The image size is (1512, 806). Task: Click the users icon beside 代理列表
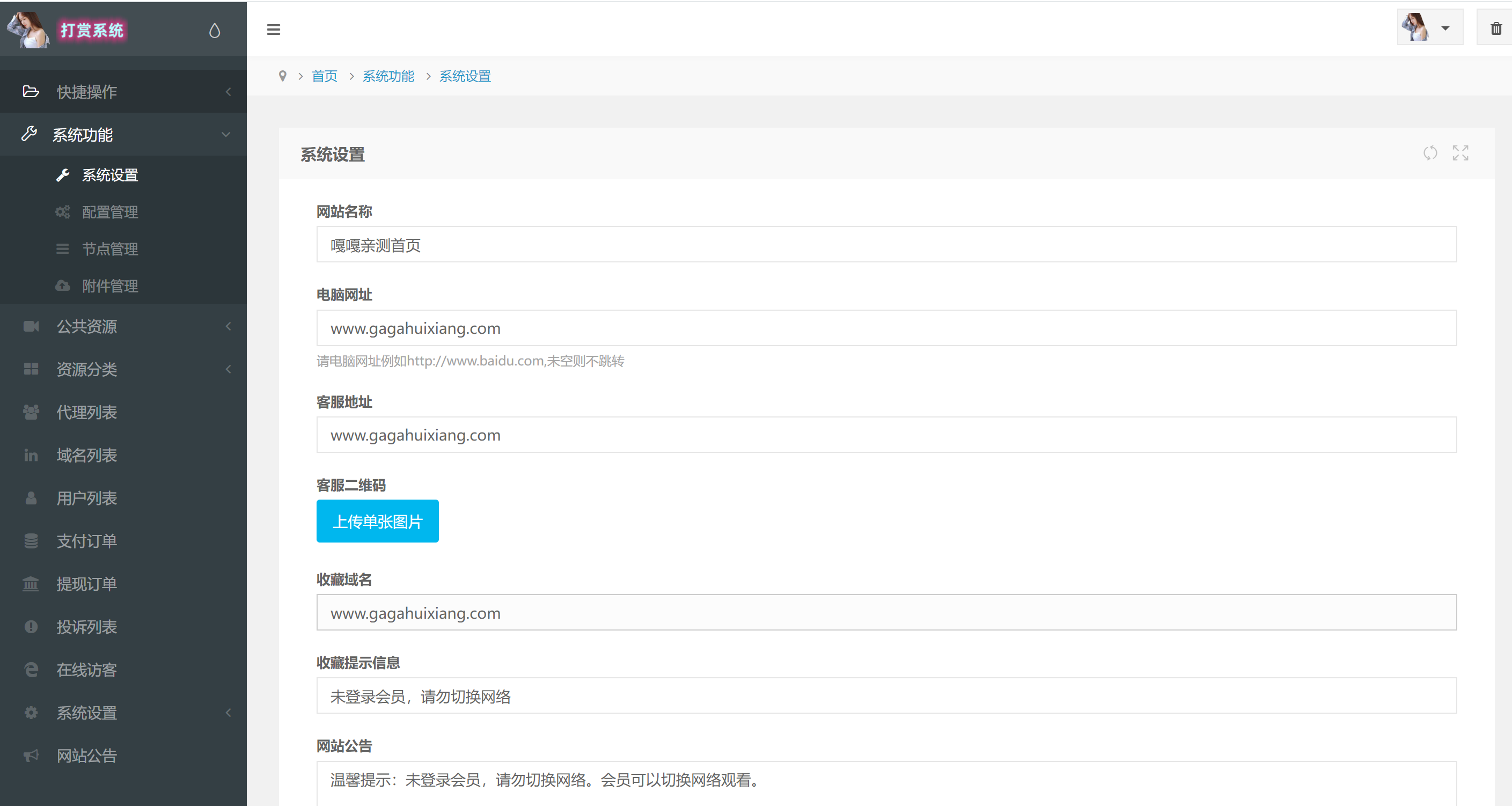coord(31,412)
